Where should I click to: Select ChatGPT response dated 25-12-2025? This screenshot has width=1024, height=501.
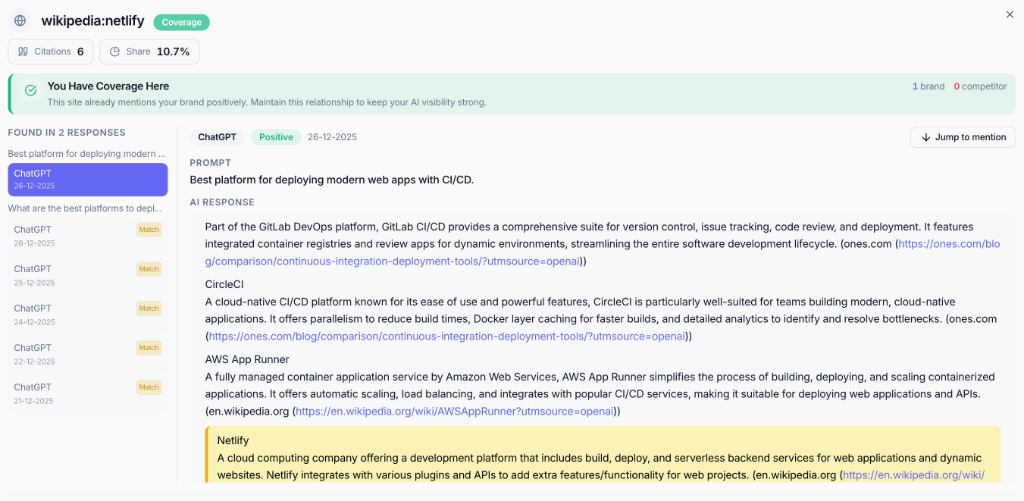tap(88, 275)
